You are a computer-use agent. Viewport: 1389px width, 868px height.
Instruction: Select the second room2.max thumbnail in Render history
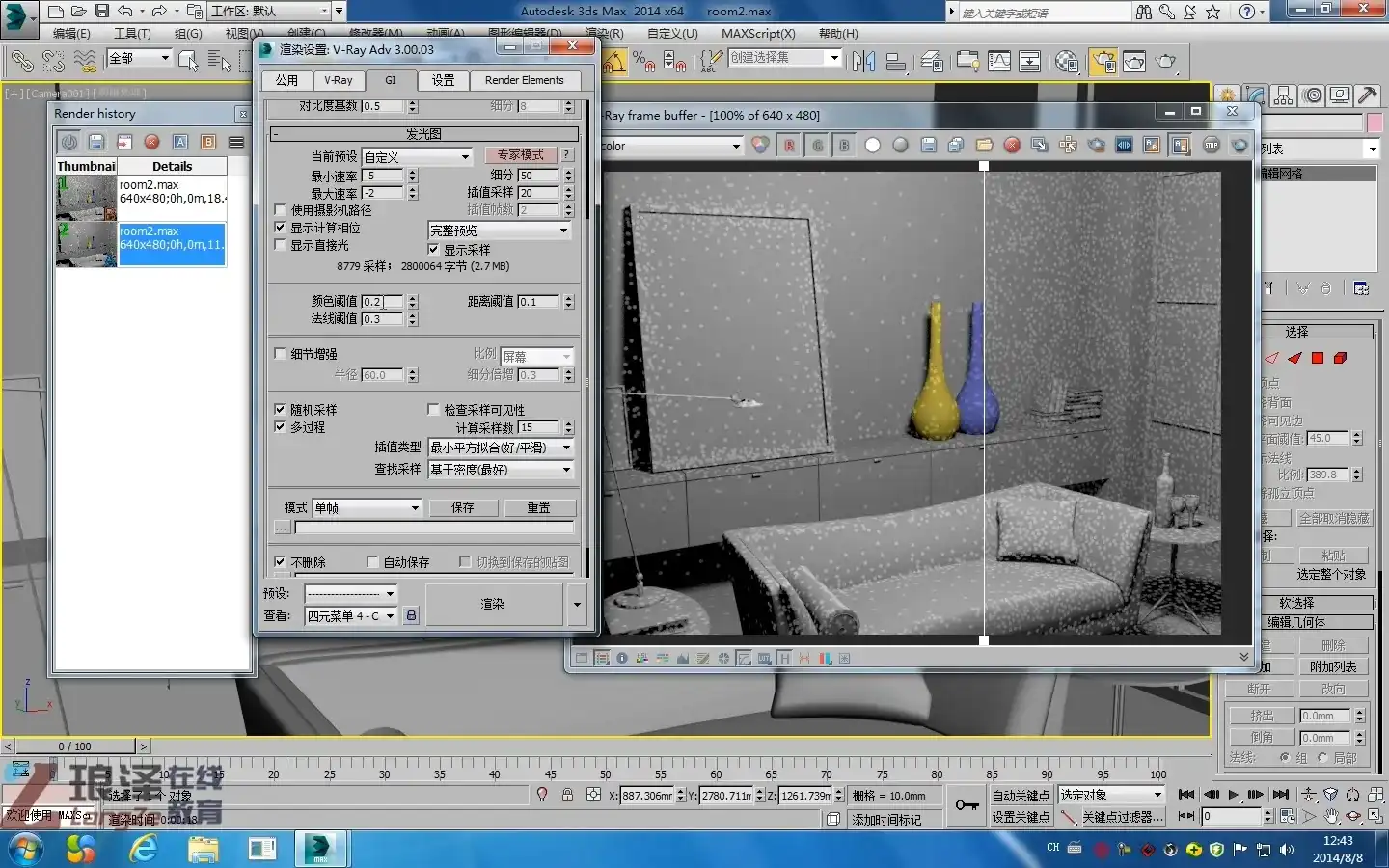point(87,243)
